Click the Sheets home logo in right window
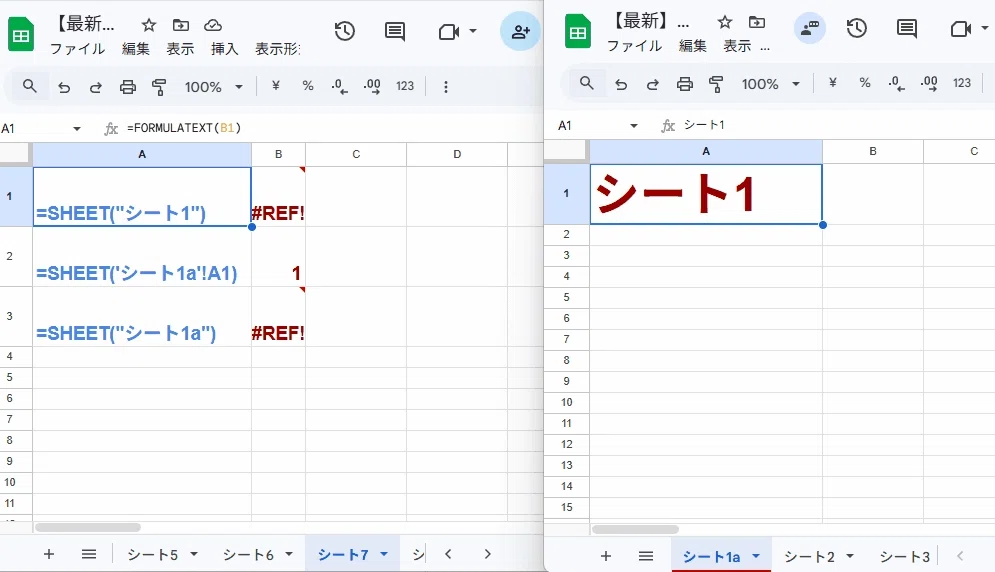 coord(578,32)
